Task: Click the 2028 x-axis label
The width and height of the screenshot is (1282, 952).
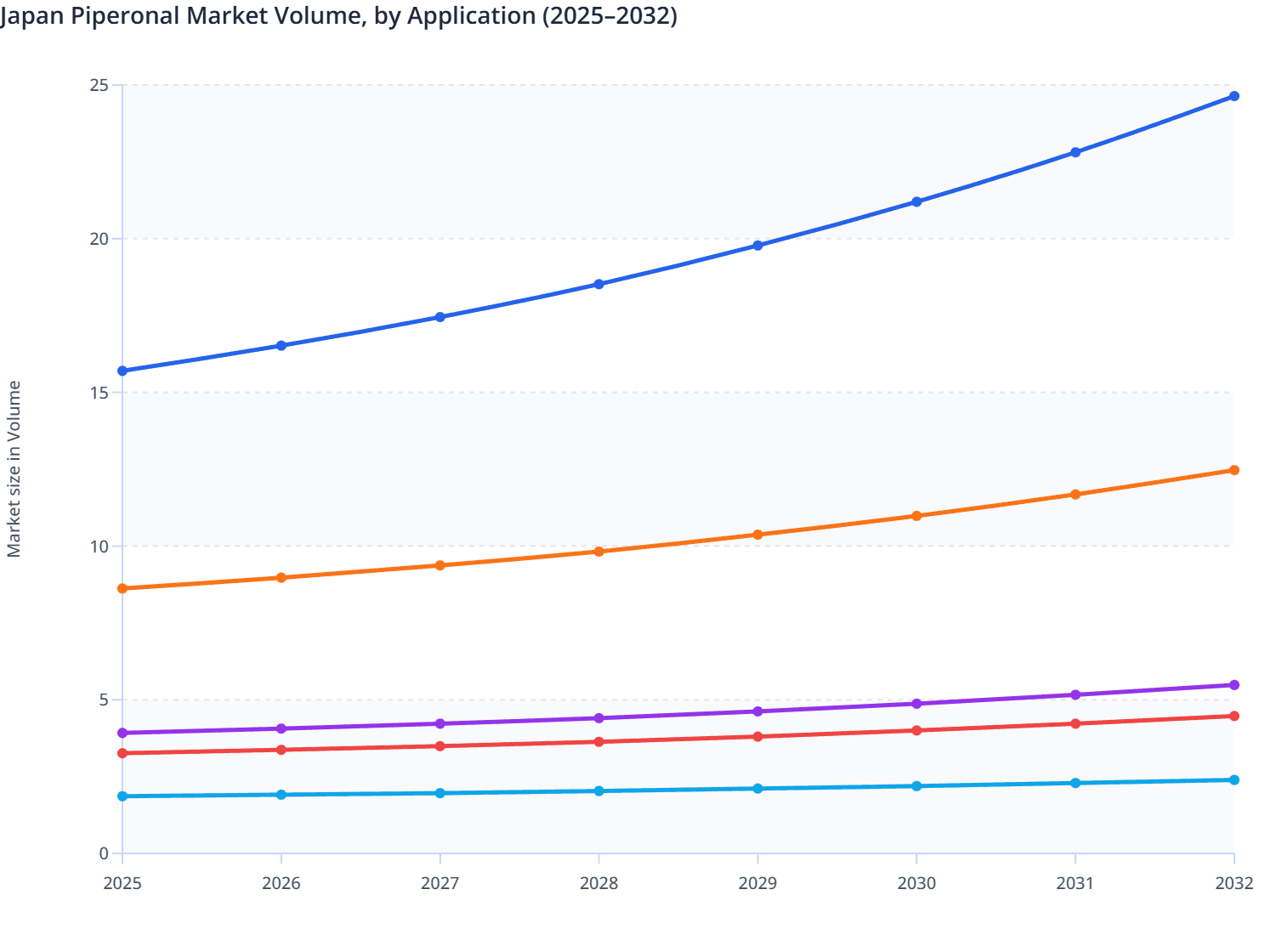Action: [x=598, y=884]
